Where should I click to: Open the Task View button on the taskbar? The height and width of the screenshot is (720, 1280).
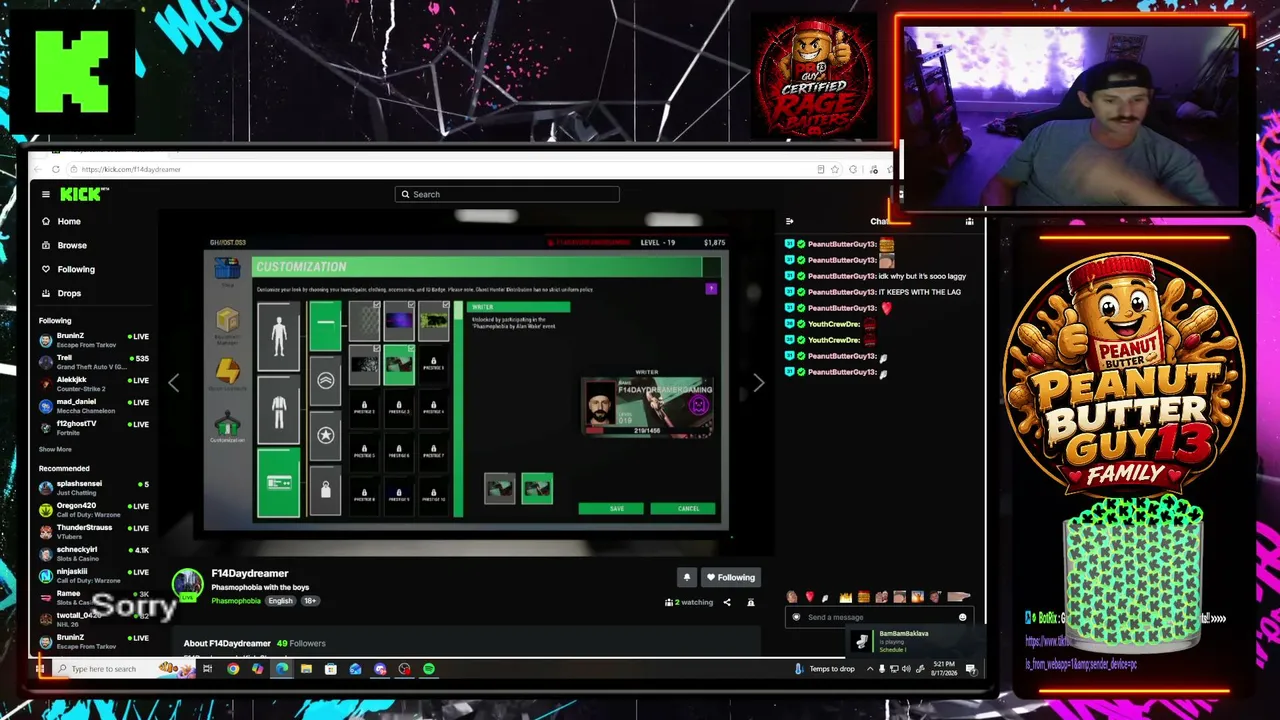click(208, 669)
